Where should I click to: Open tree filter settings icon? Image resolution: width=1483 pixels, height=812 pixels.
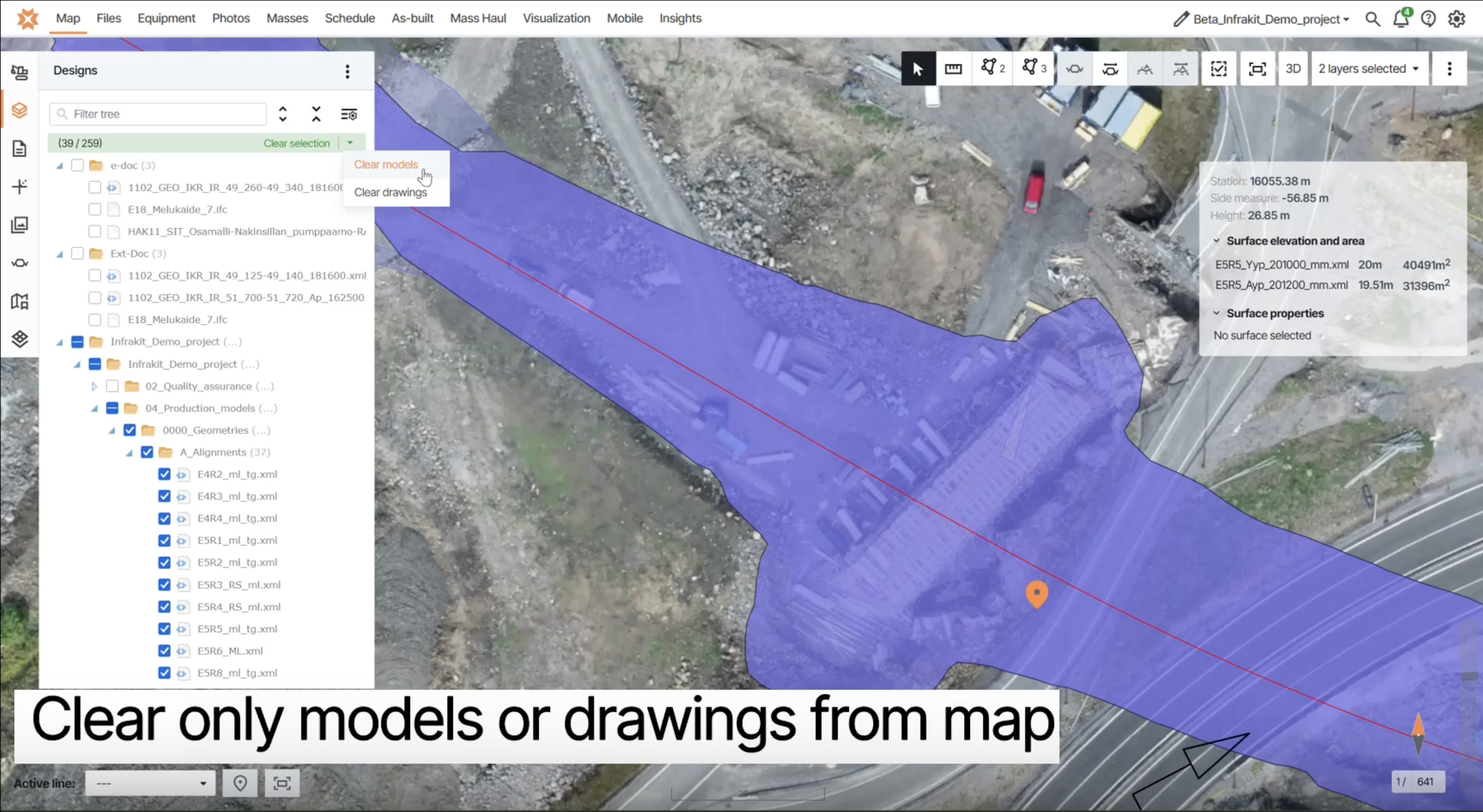pos(349,114)
